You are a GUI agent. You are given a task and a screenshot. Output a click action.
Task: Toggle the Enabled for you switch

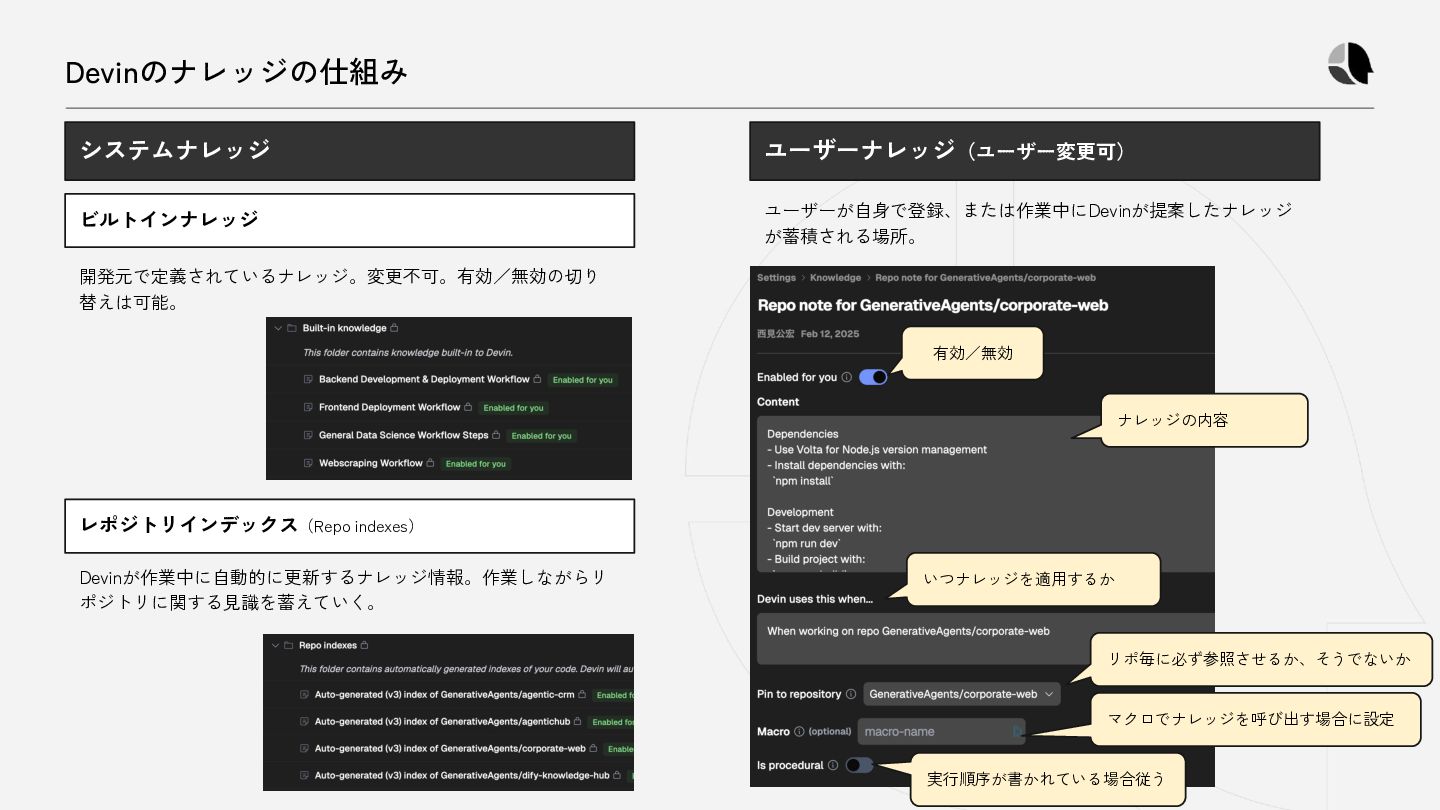873,377
